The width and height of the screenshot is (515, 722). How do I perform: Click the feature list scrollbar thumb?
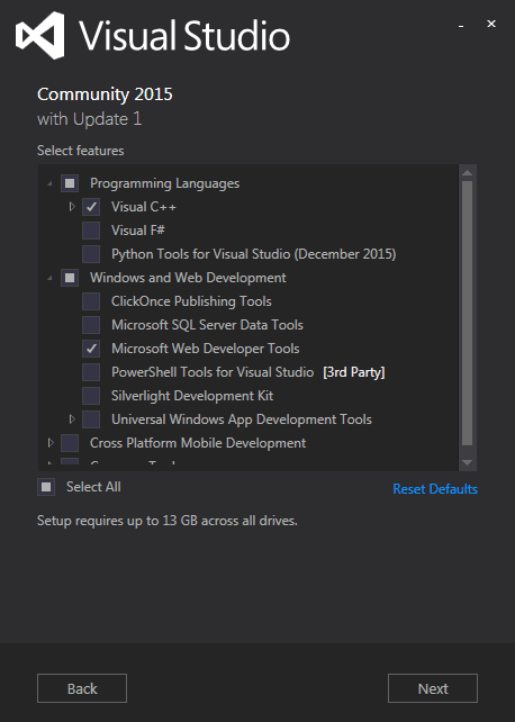pos(467,313)
